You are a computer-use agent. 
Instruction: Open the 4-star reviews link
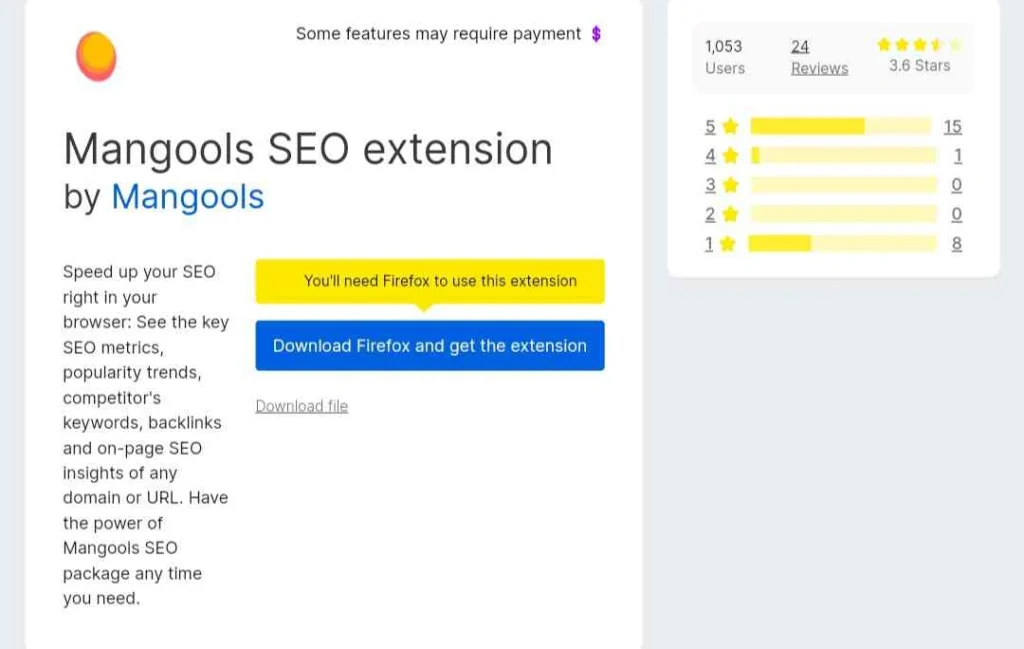click(x=710, y=156)
